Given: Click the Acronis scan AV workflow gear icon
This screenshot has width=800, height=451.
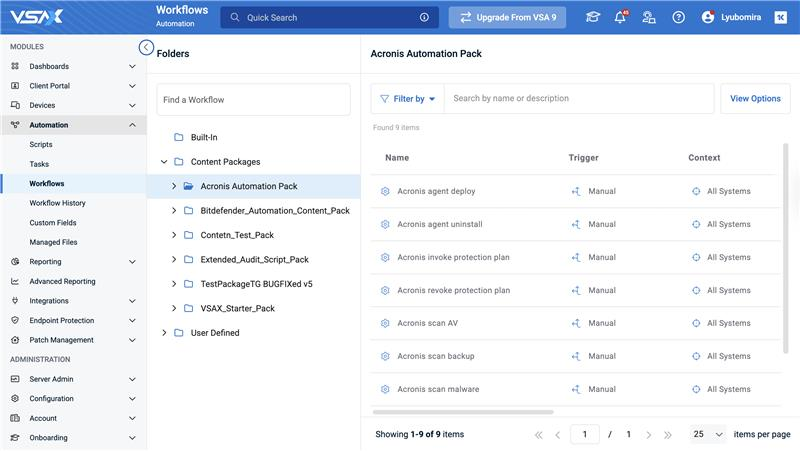Looking at the screenshot, I should click(385, 323).
